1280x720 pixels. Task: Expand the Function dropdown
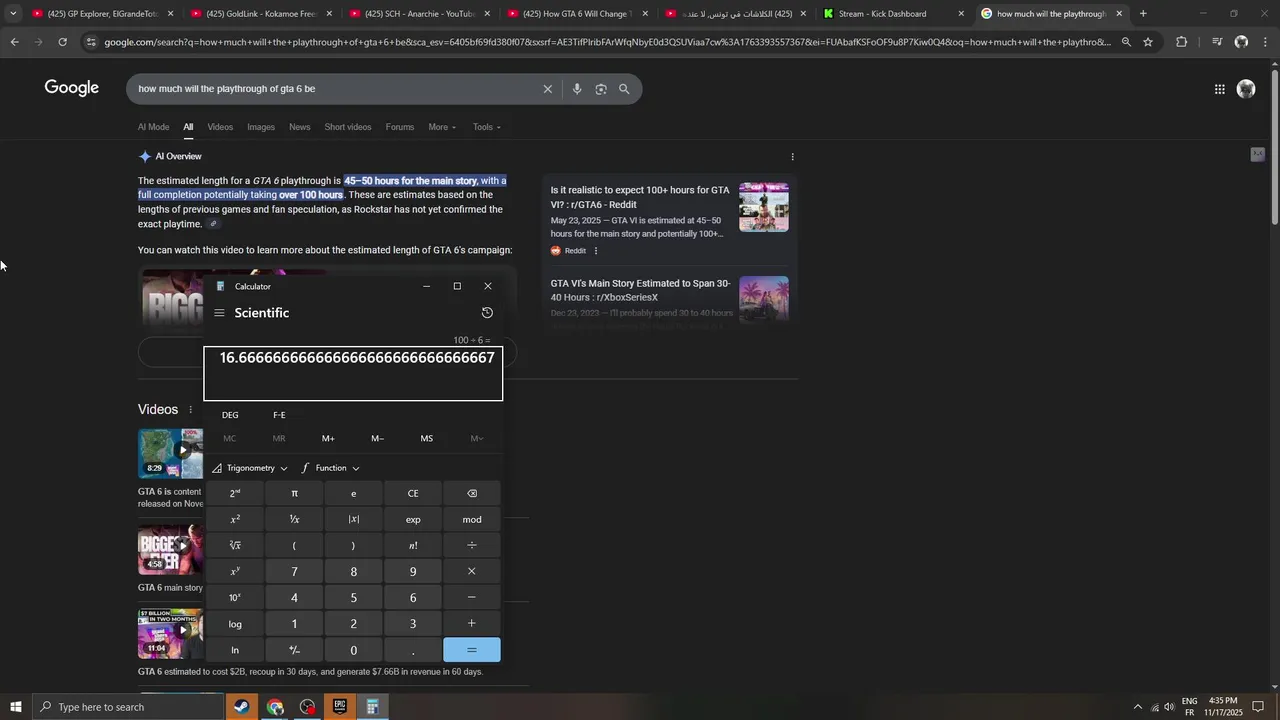331,468
